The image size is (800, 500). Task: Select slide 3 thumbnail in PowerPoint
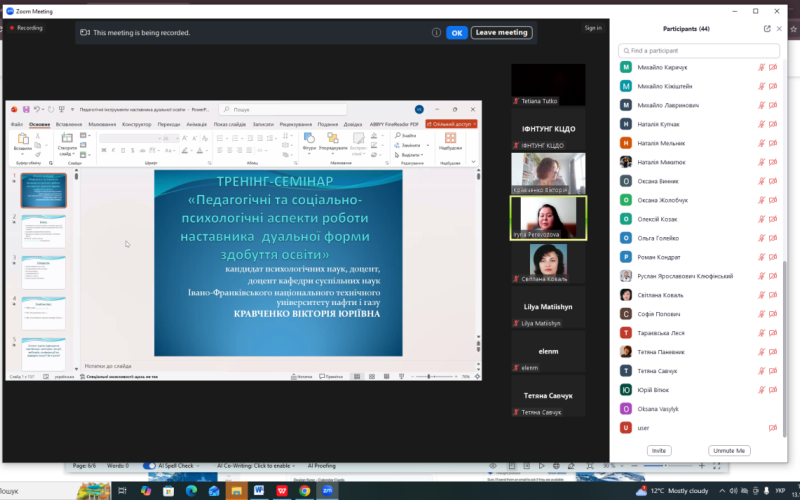tap(44, 272)
